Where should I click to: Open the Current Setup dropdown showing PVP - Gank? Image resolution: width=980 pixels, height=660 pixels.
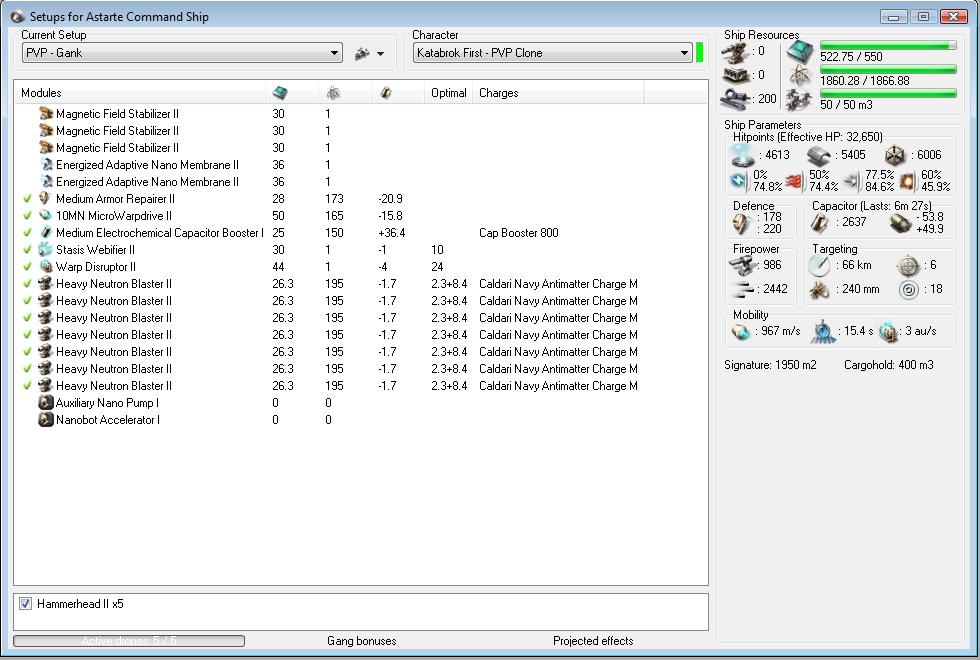(182, 52)
